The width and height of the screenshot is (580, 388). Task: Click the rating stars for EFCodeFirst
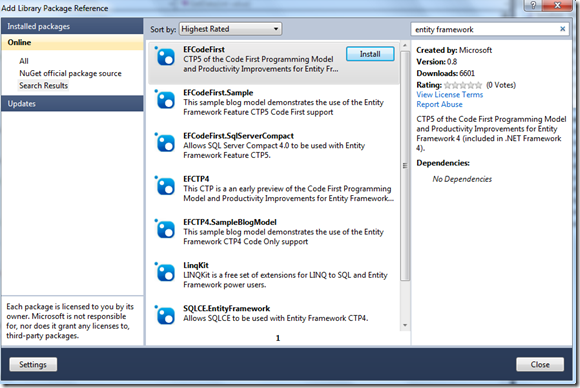click(463, 85)
